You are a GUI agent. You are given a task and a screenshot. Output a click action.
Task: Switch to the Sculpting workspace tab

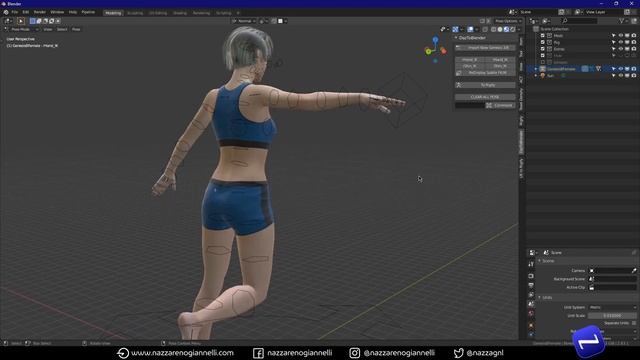tap(135, 13)
